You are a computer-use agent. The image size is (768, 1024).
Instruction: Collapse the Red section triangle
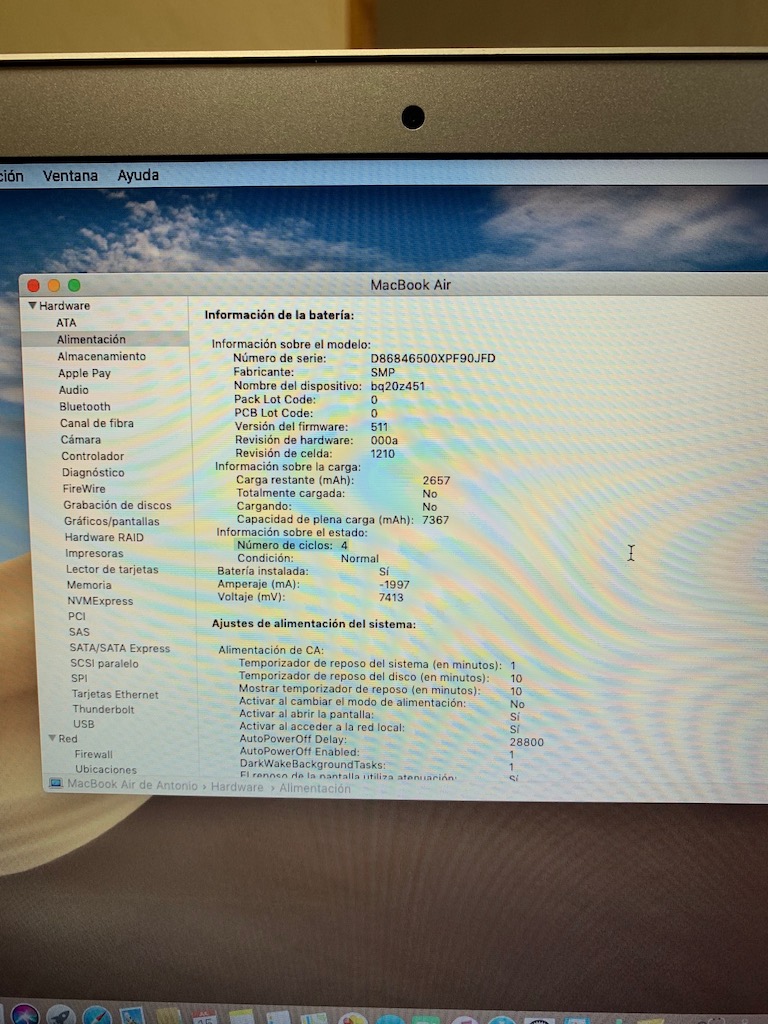point(52,738)
